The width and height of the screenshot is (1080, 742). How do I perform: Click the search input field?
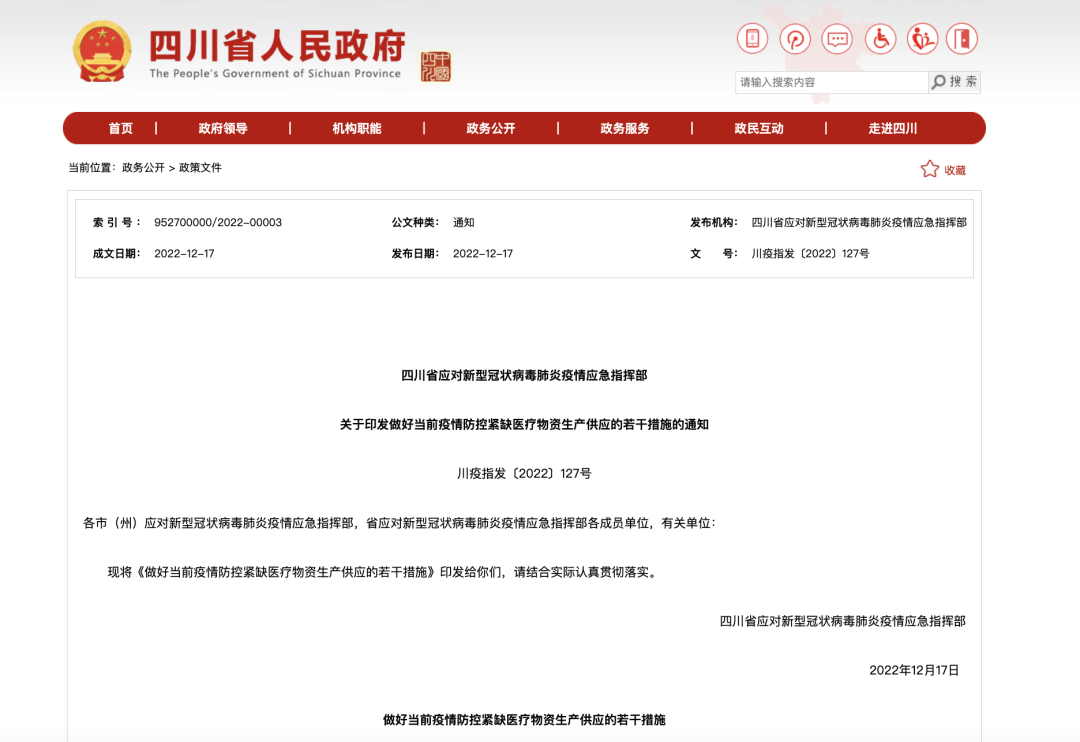tap(831, 82)
